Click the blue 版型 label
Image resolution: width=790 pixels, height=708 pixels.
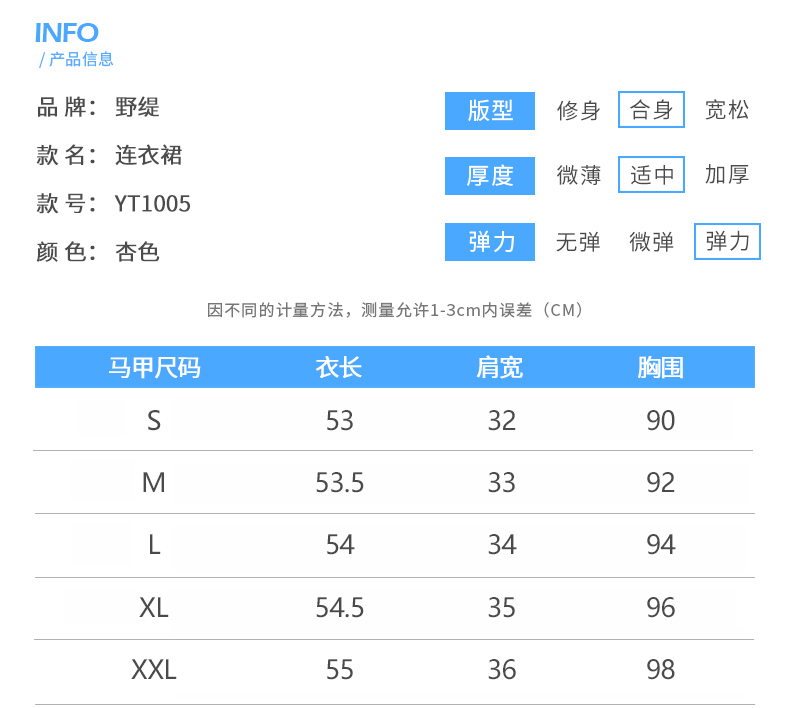point(490,111)
